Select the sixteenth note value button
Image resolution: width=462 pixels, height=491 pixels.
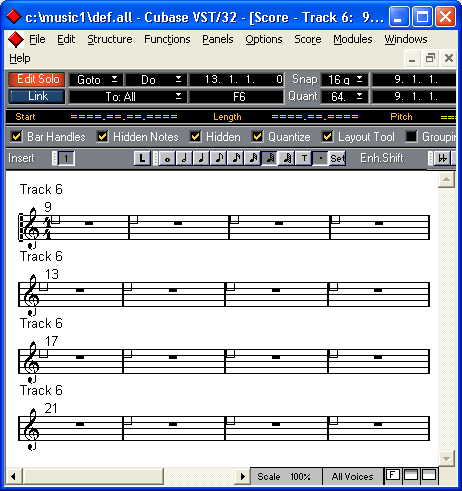pos(236,158)
